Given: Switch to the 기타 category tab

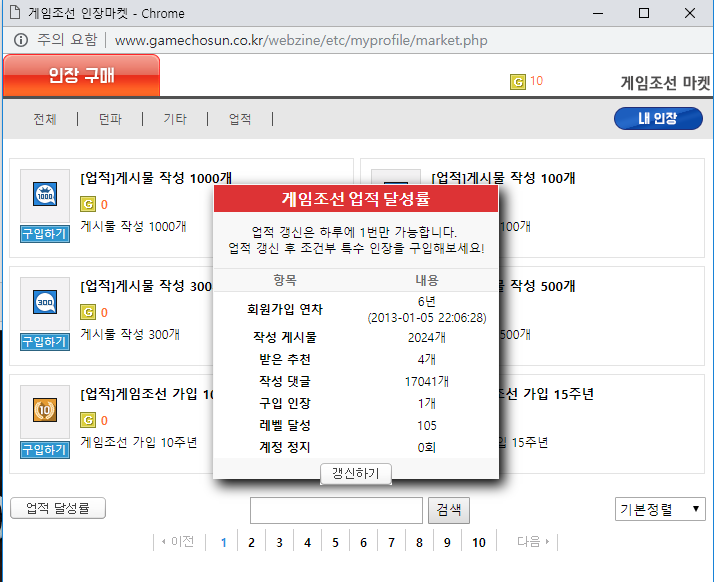Looking at the screenshot, I should [x=175, y=119].
